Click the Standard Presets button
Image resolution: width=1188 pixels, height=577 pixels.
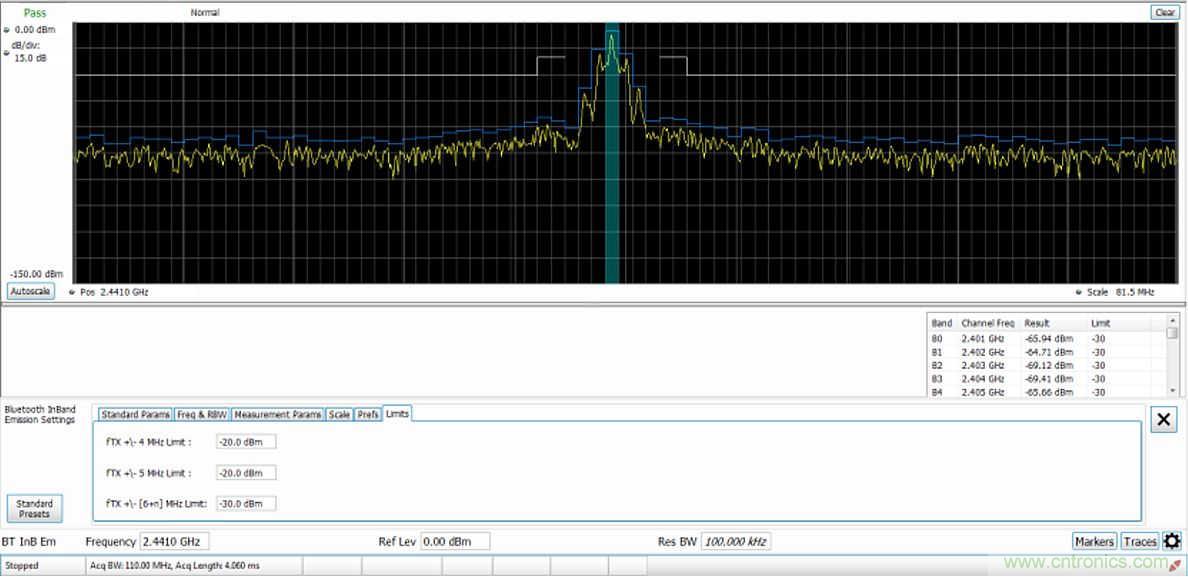[34, 509]
